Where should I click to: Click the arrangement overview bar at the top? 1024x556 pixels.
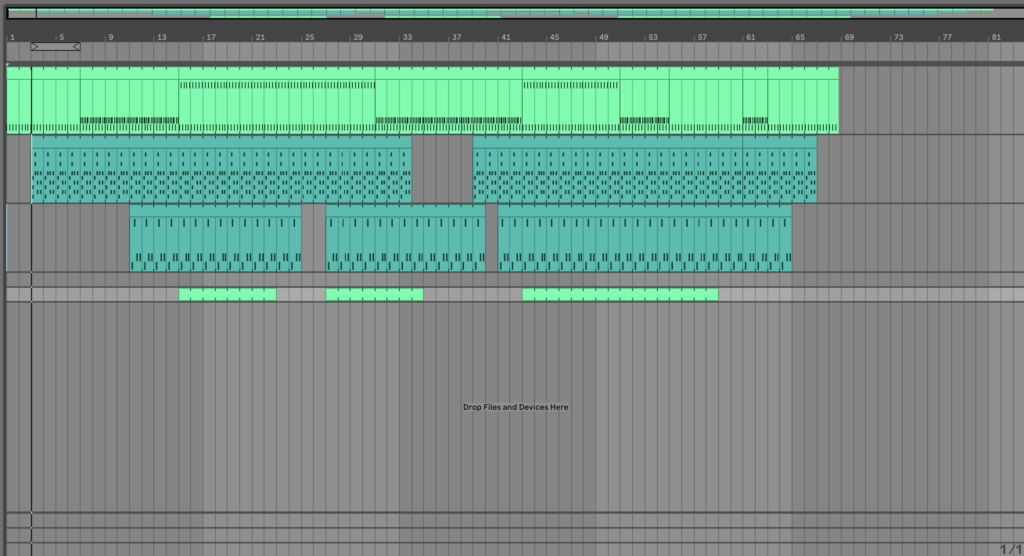tap(515, 12)
